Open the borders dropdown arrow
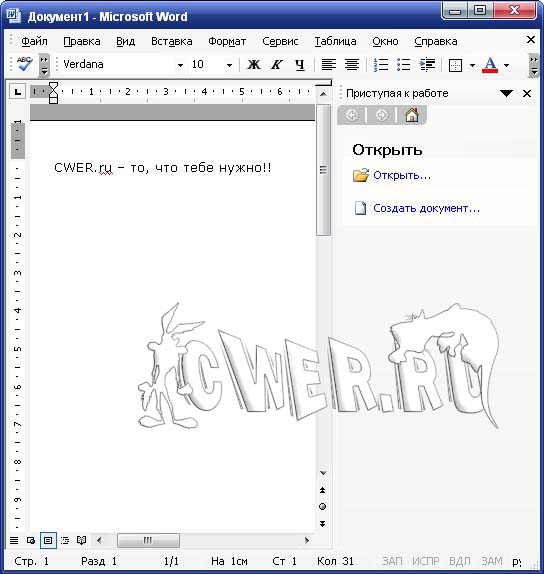Image resolution: width=544 pixels, height=574 pixels. tap(472, 66)
